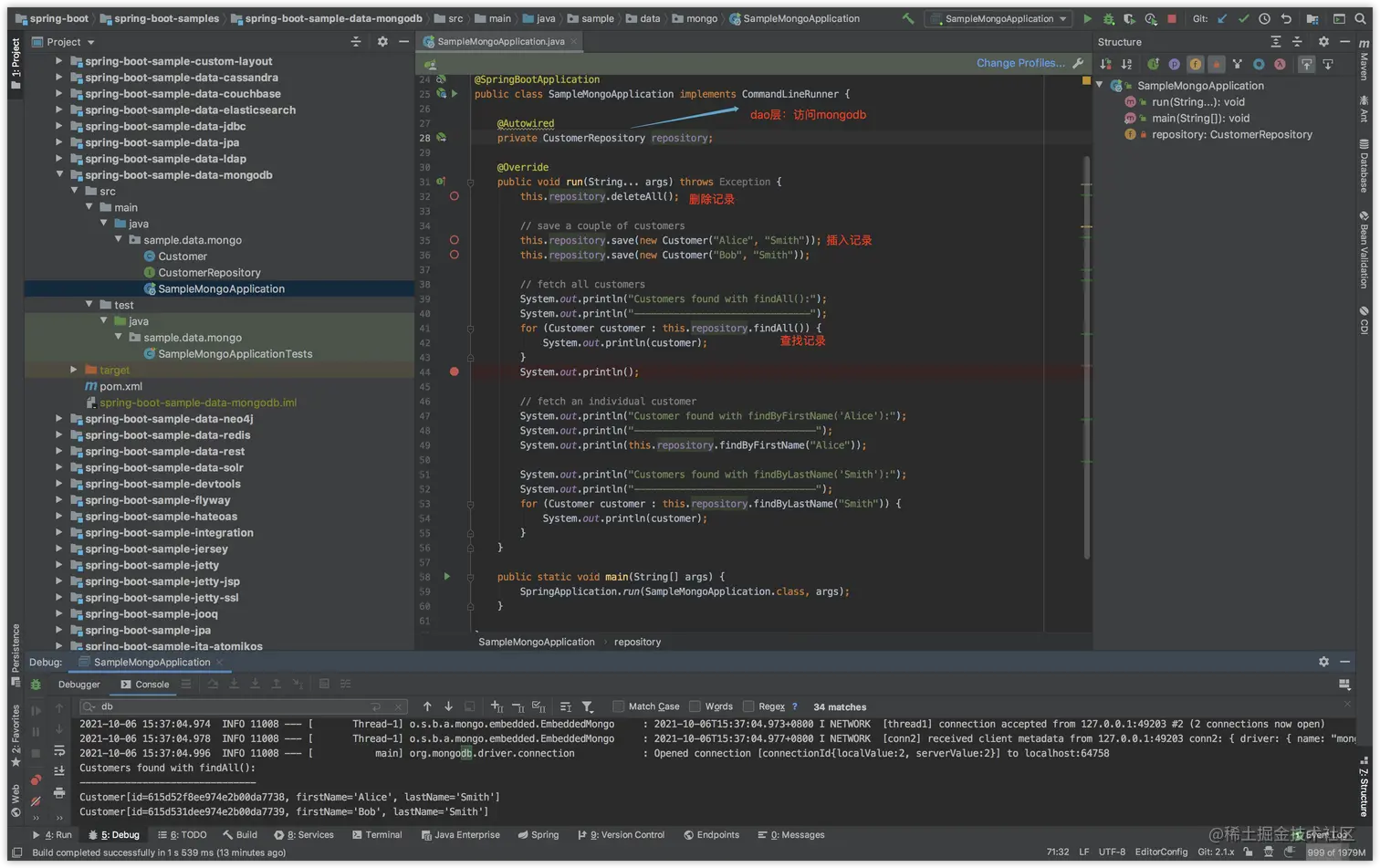The image size is (1380, 868).
Task: Tick the Words checkbox in console search
Action: tap(695, 706)
